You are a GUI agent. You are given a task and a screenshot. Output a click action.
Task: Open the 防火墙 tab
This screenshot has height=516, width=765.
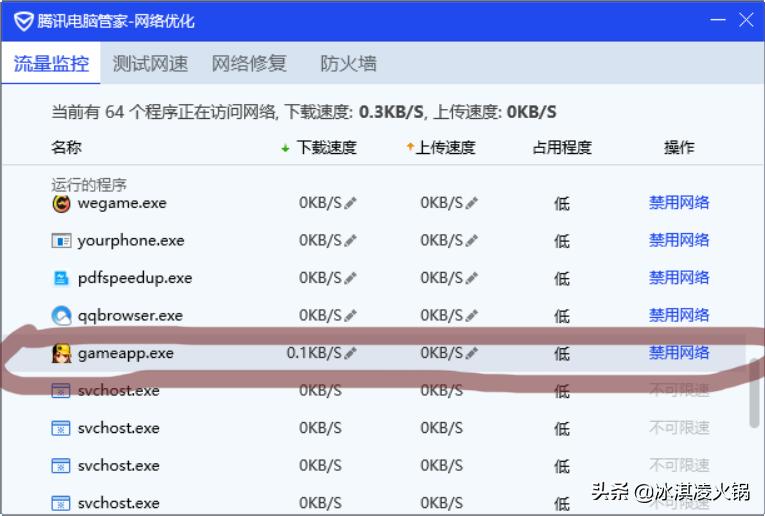point(348,63)
